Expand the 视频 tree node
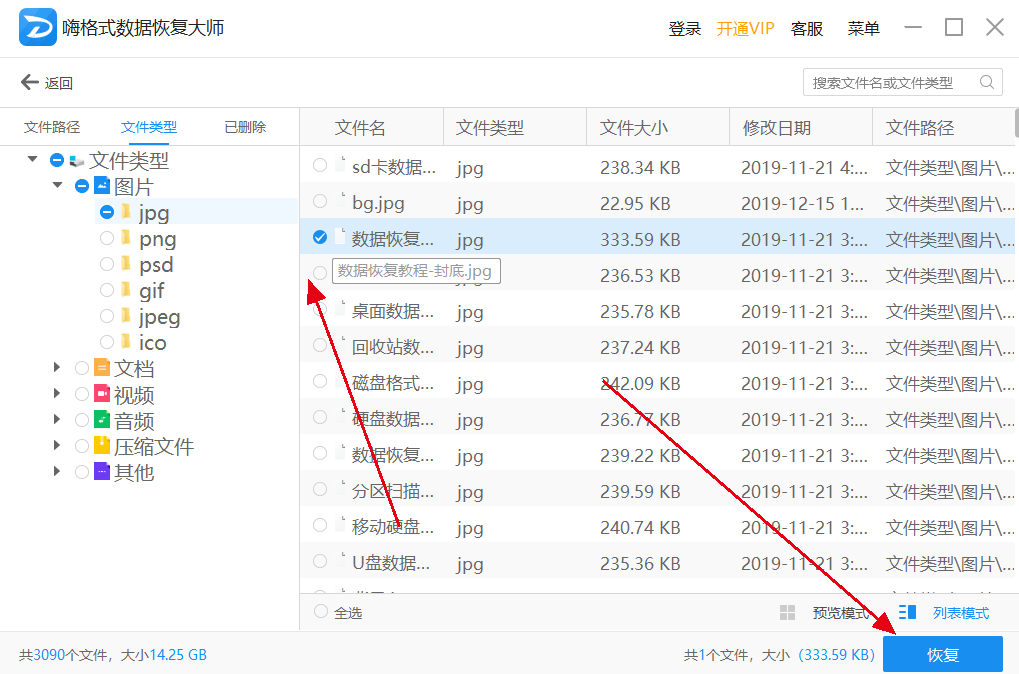Image resolution: width=1019 pixels, height=674 pixels. [57, 393]
